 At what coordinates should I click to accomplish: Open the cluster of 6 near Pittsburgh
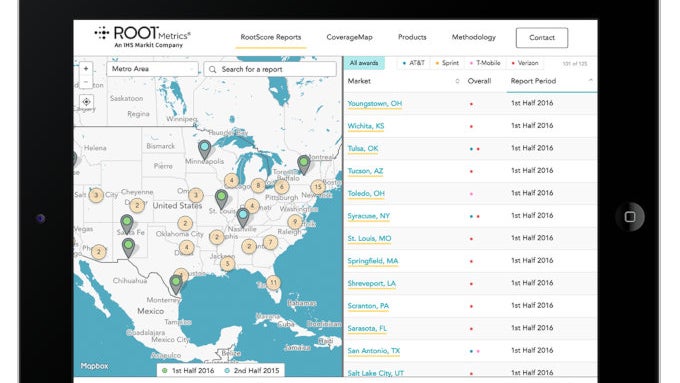tap(281, 187)
